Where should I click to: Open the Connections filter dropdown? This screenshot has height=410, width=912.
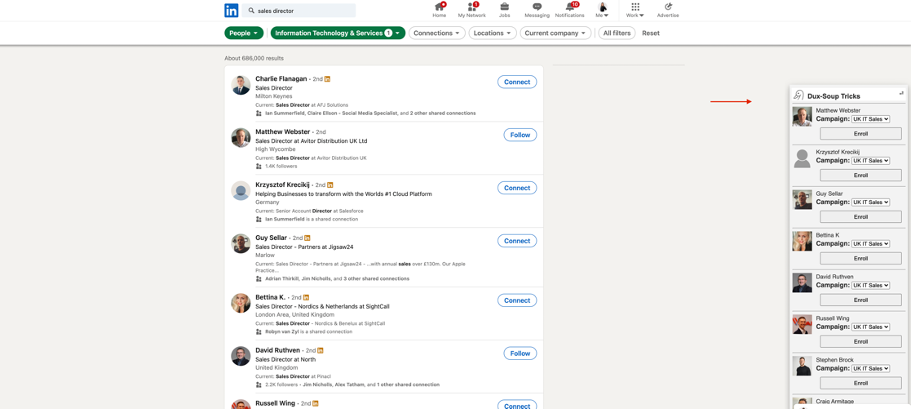pos(437,33)
